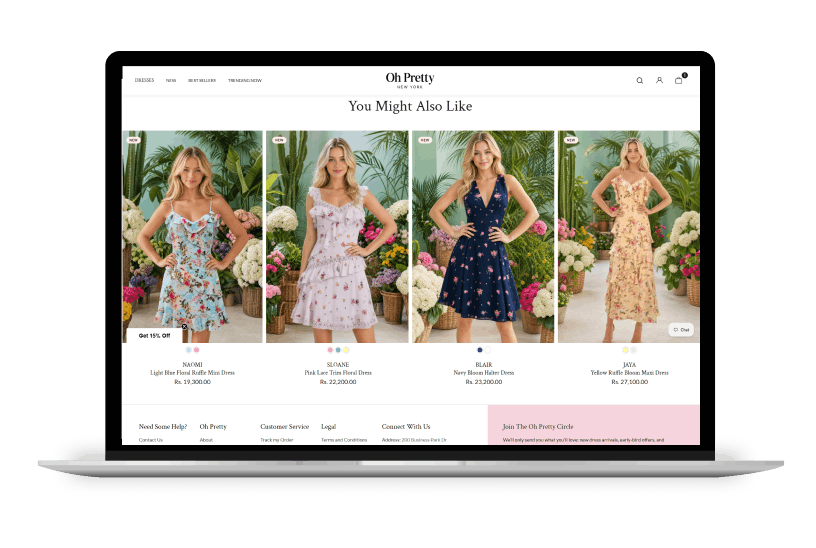Open Blair navy halter dress product image
This screenshot has width=816, height=548.
tap(483, 237)
